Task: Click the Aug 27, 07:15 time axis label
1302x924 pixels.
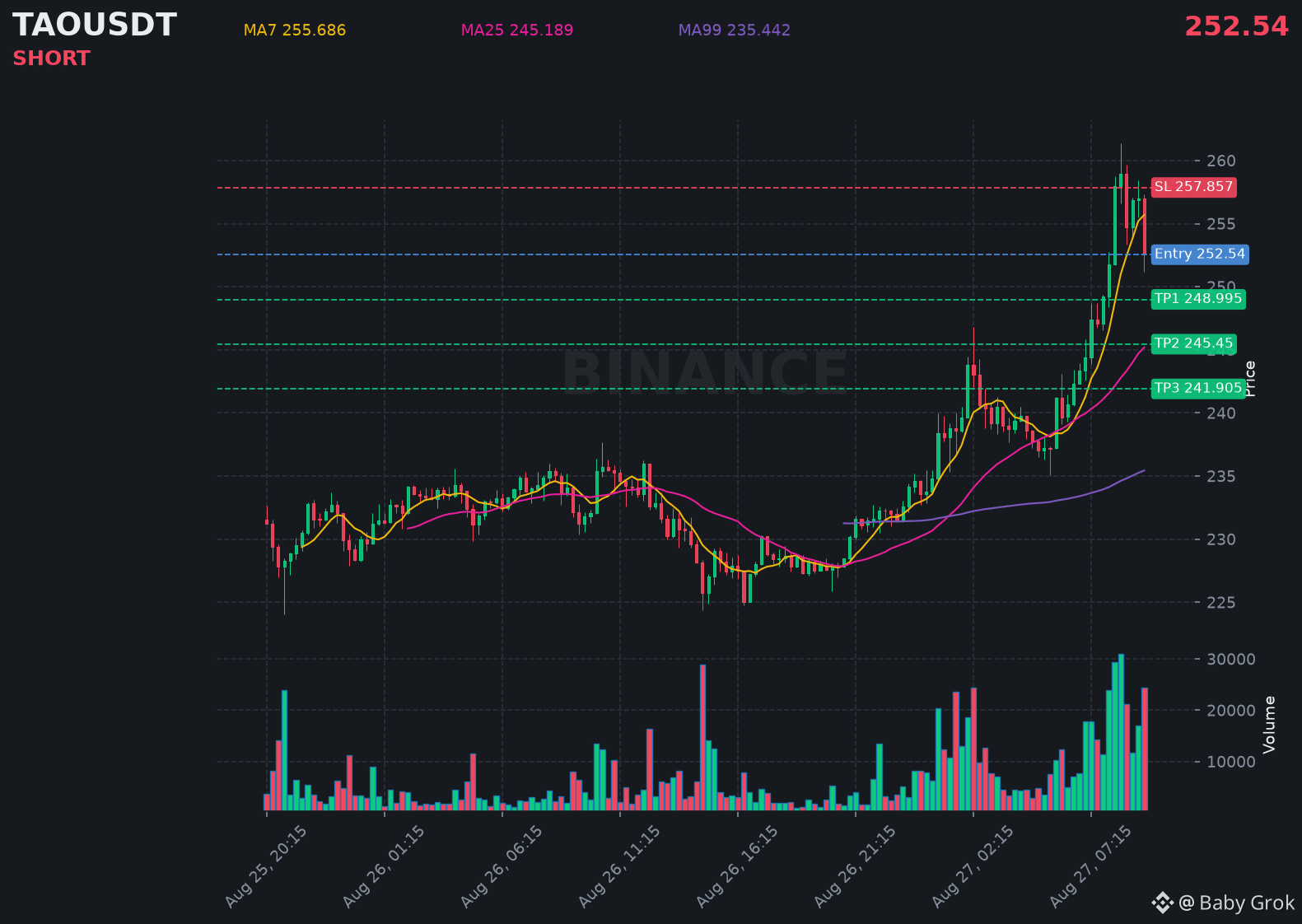Action: click(x=1090, y=867)
